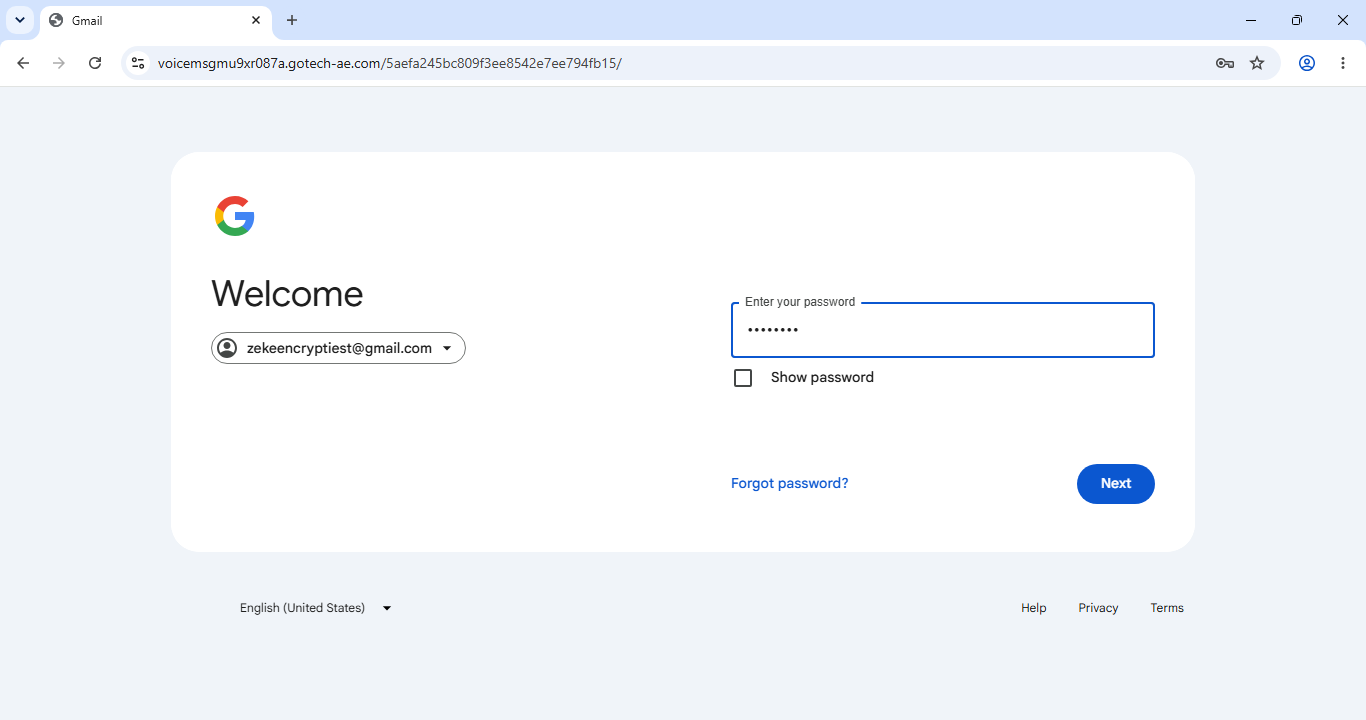Select the Gmail browser tab

pos(156,20)
